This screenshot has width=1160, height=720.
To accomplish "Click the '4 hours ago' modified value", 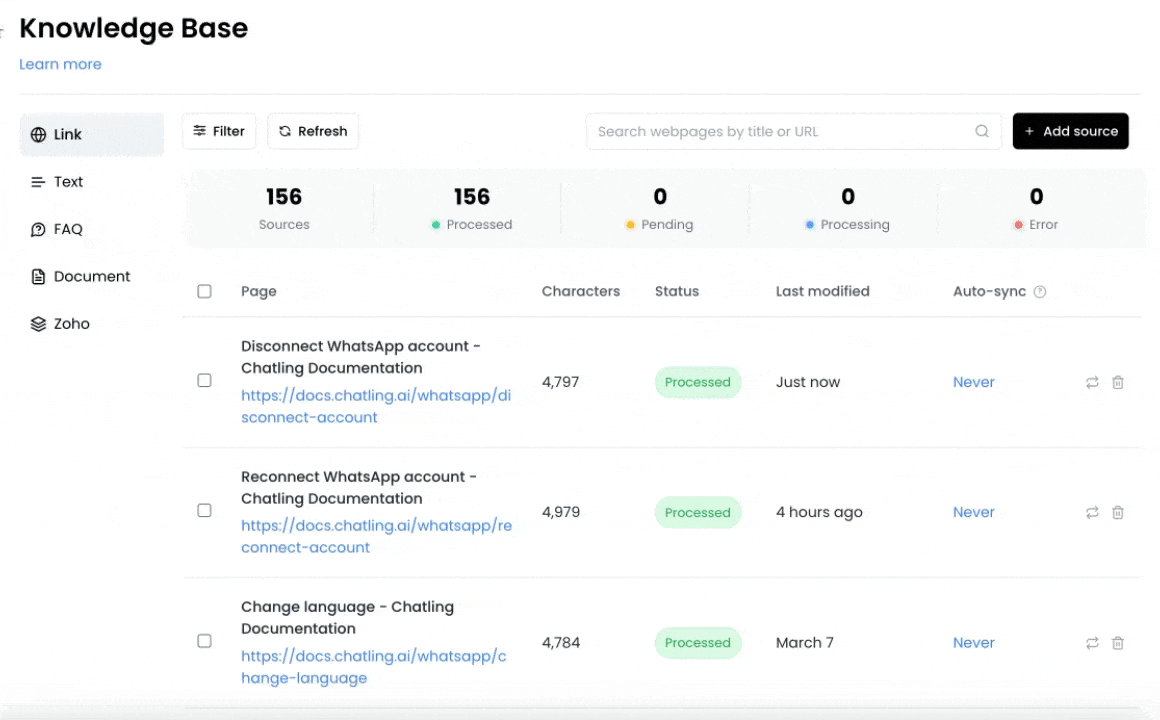I will pos(819,512).
